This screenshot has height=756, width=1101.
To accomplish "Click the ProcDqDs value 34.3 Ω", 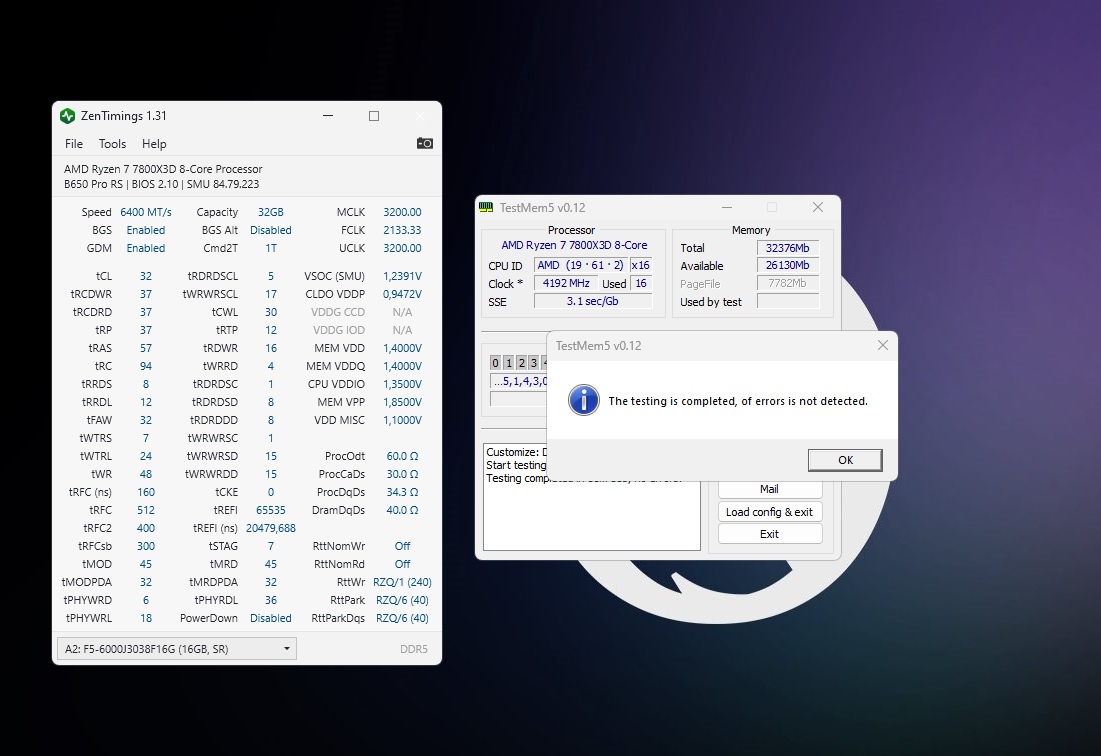I will (402, 492).
